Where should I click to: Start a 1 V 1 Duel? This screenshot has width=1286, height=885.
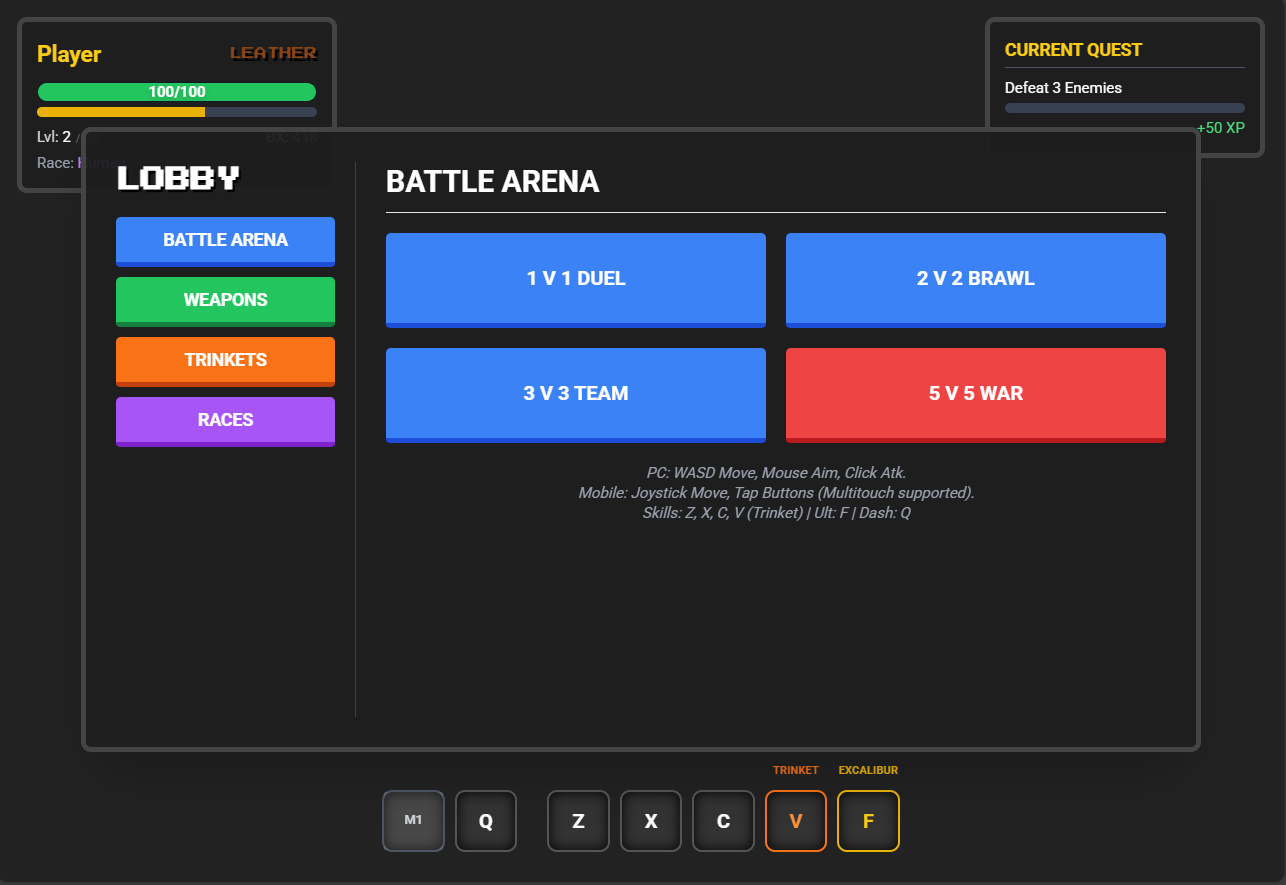(576, 280)
